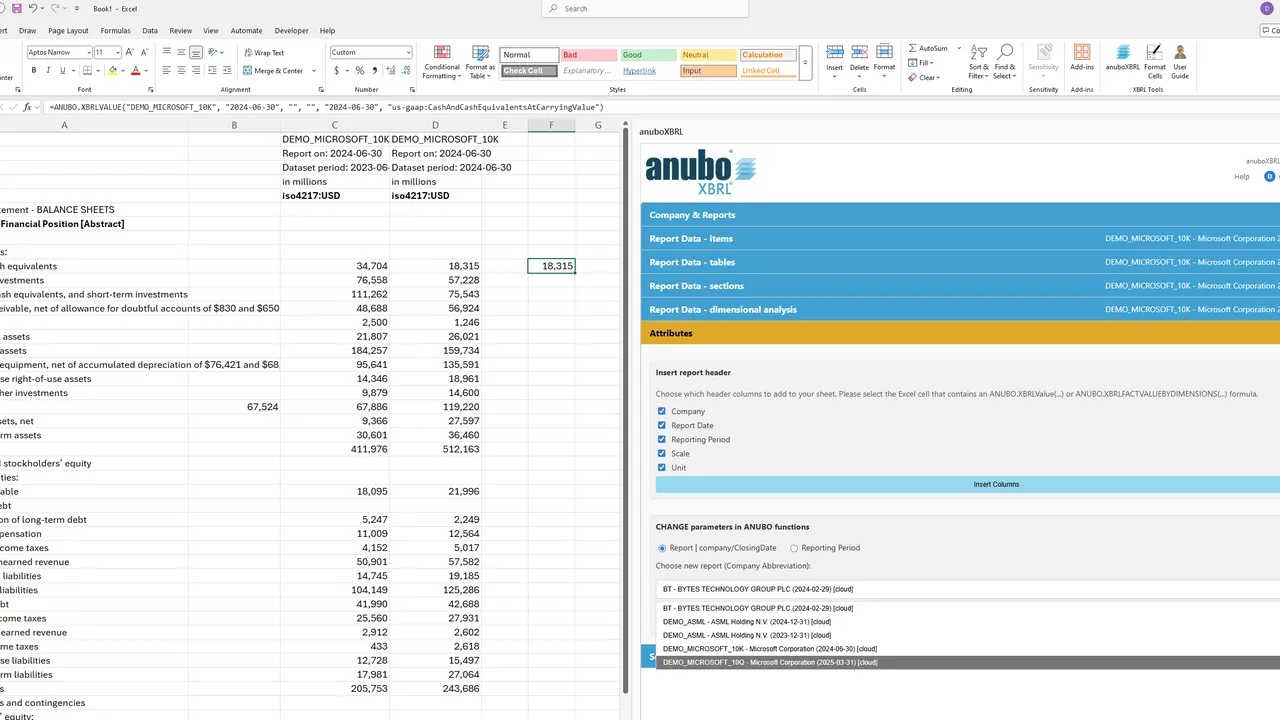The image size is (1280, 720).
Task: Click the Increase Font Size icon
Action: tap(131, 52)
